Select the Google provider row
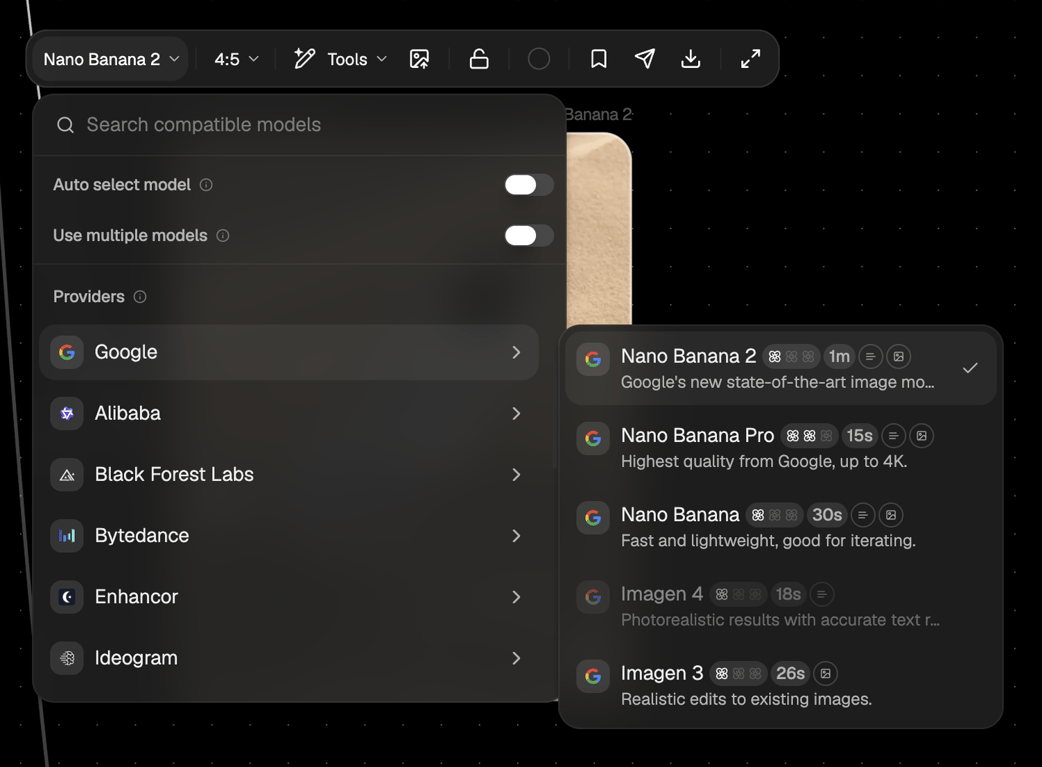 click(x=289, y=352)
